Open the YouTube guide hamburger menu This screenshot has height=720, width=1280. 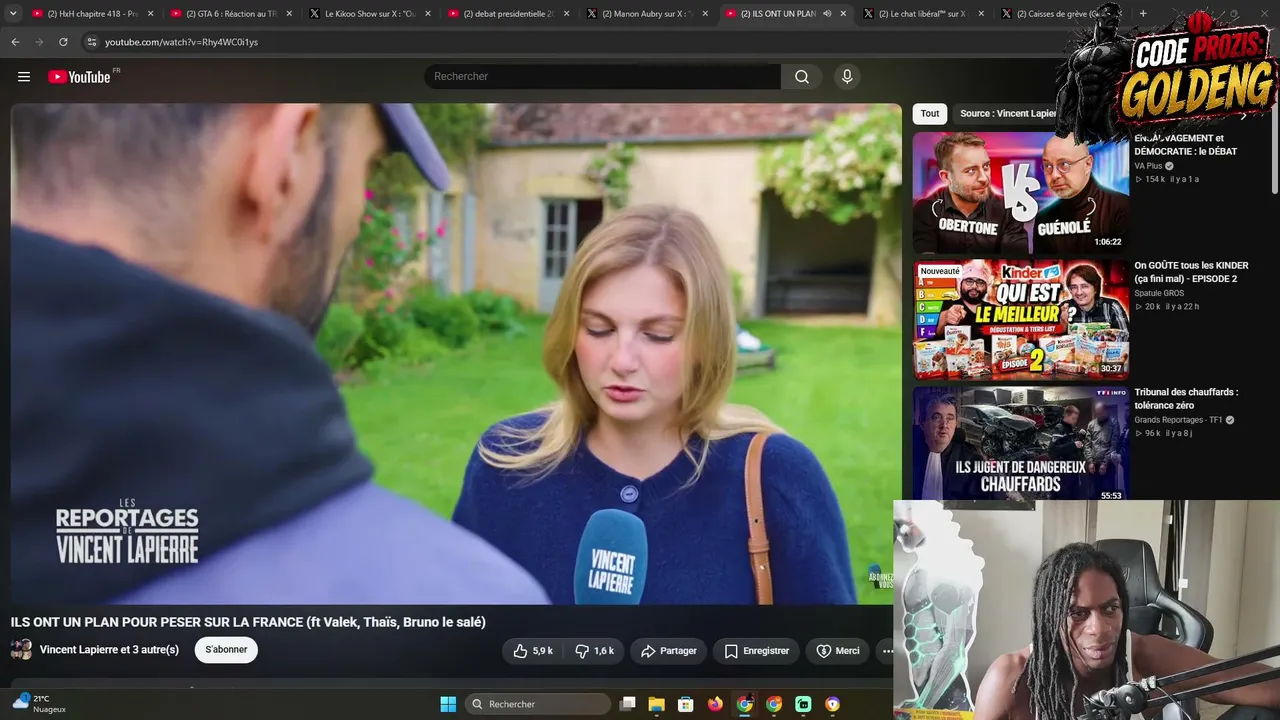[24, 77]
